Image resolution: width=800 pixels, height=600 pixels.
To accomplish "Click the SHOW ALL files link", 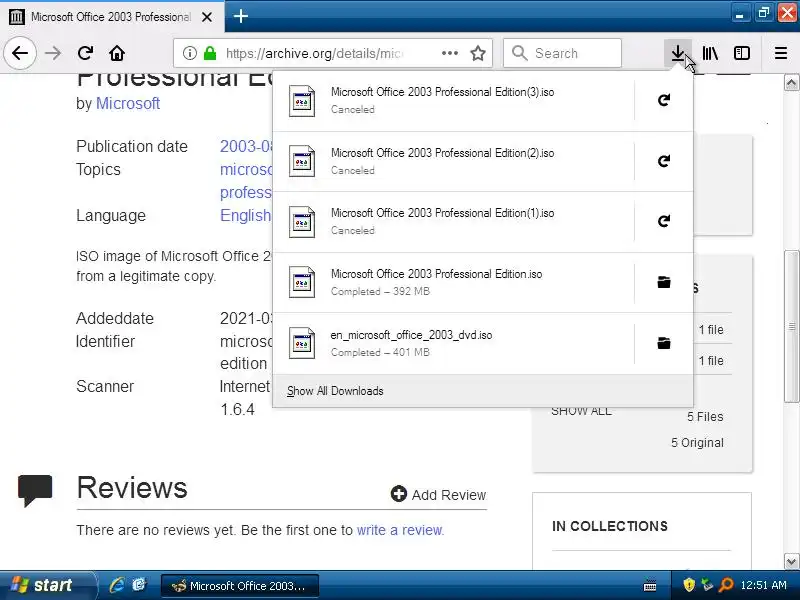I will coord(581,411).
